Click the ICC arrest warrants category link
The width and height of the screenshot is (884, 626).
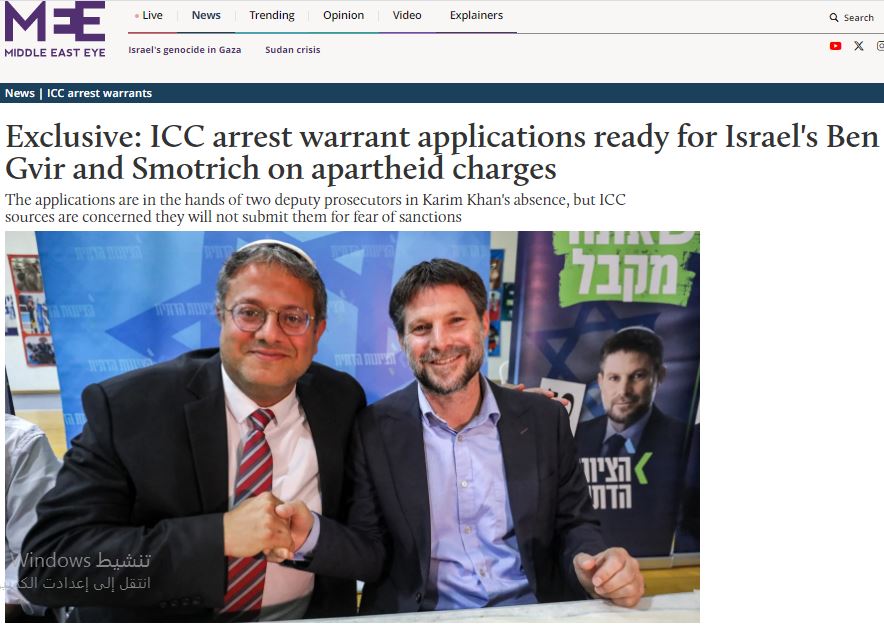[x=100, y=93]
